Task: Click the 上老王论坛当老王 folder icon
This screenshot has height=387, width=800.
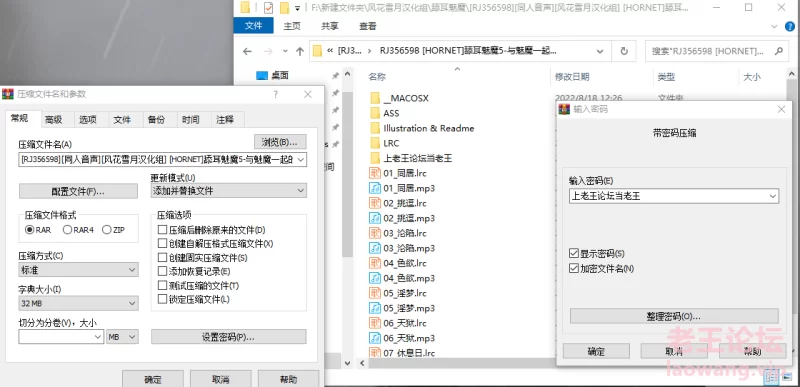Action: tap(375, 158)
